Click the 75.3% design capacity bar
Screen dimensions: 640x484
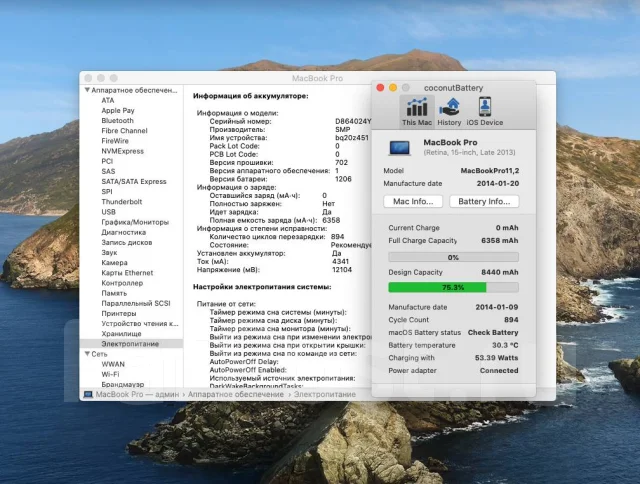click(x=453, y=287)
